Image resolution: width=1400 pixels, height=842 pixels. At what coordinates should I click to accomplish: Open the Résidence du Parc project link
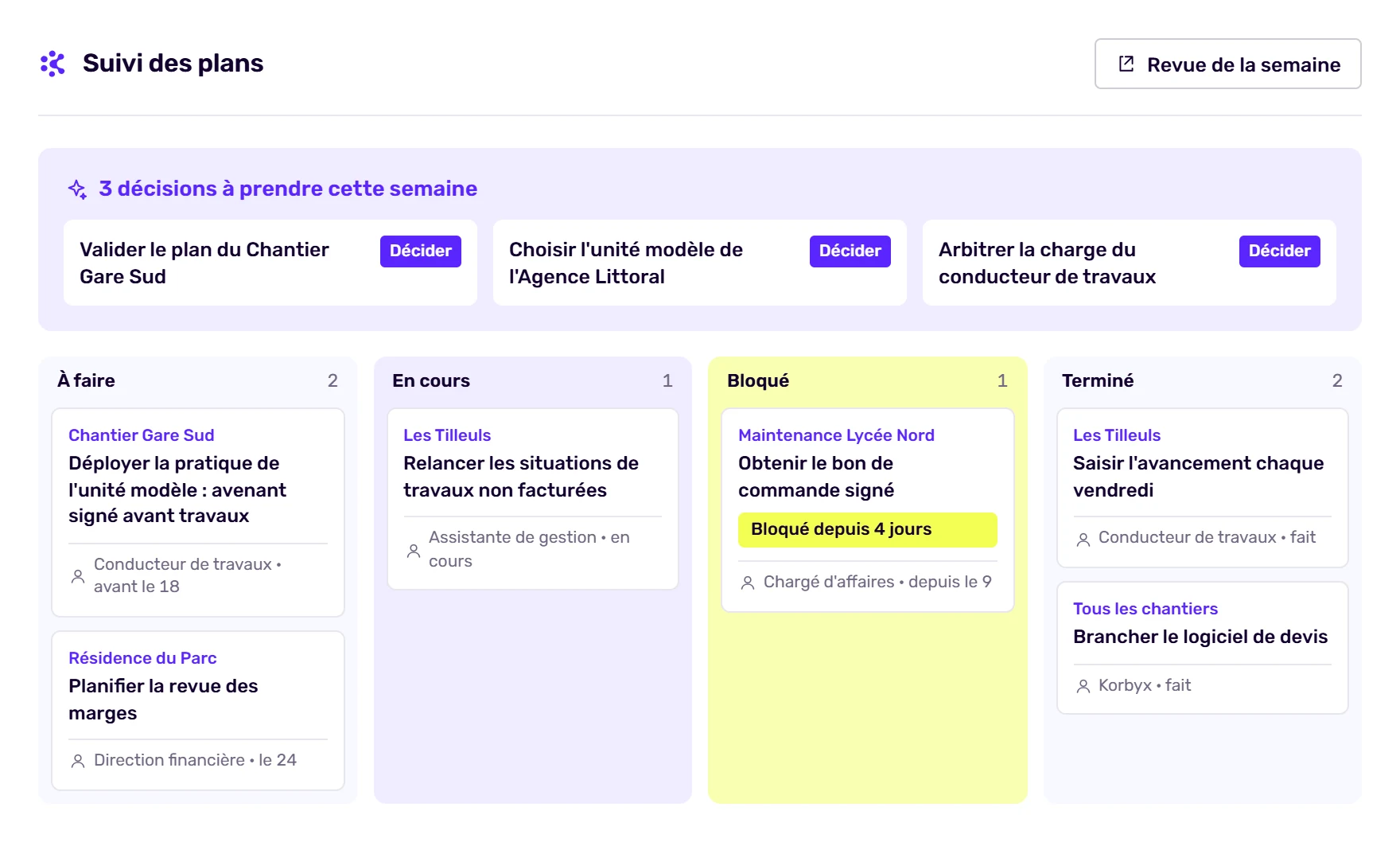pos(142,658)
